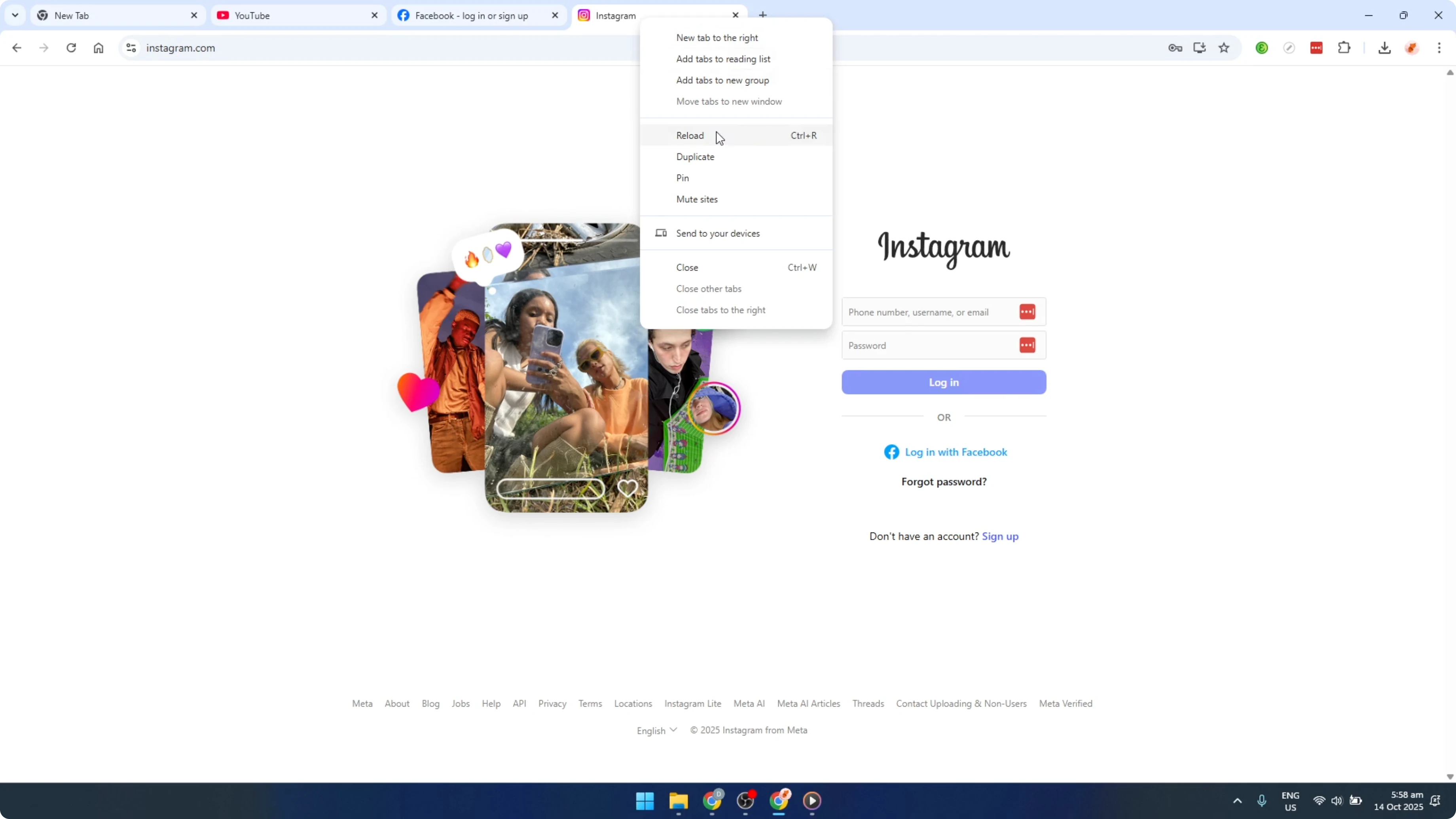Open the password manager key icon
The height and width of the screenshot is (819, 1456).
pyautogui.click(x=1175, y=48)
